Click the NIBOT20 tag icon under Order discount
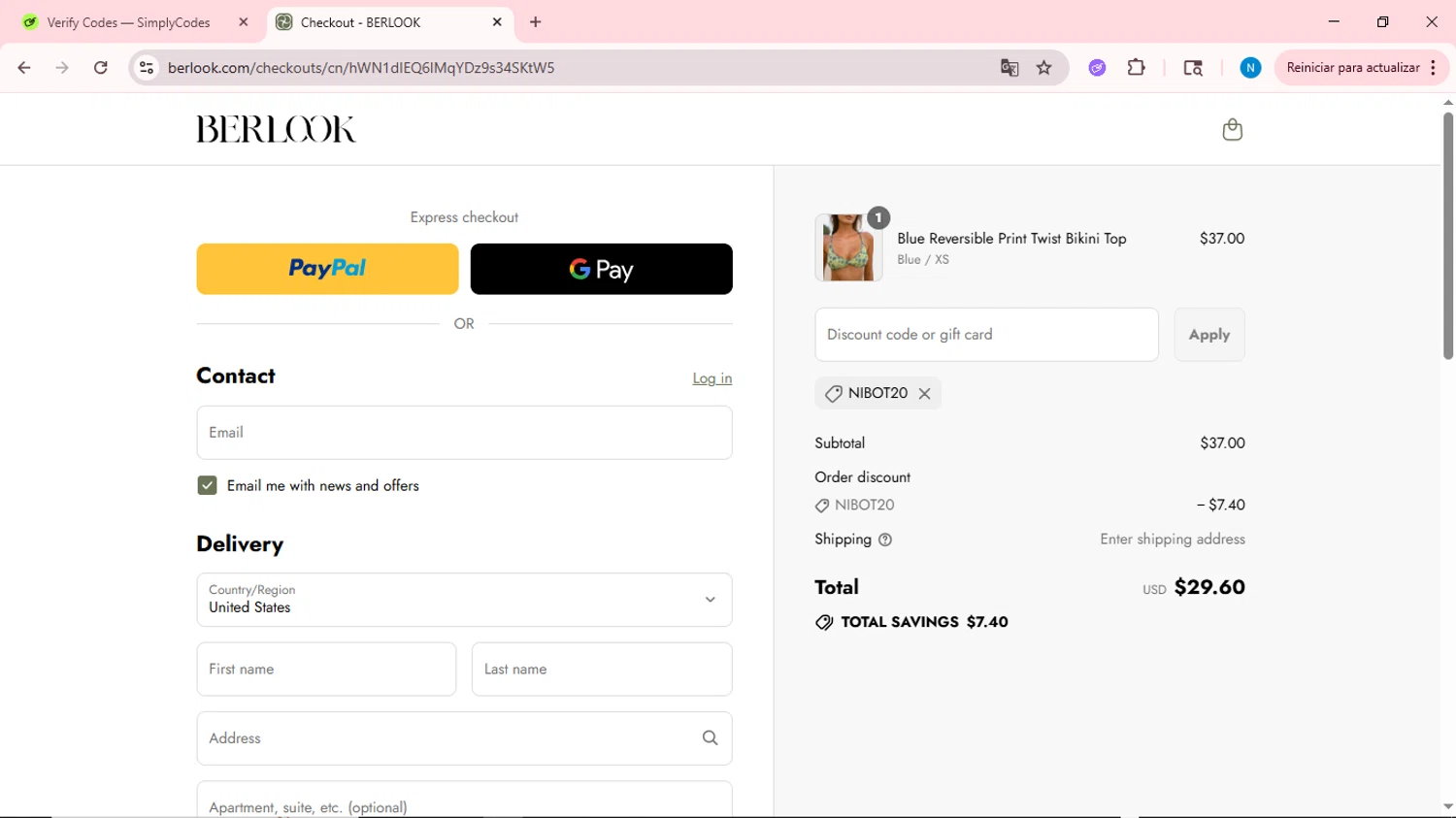The height and width of the screenshot is (818, 1456). click(x=822, y=506)
